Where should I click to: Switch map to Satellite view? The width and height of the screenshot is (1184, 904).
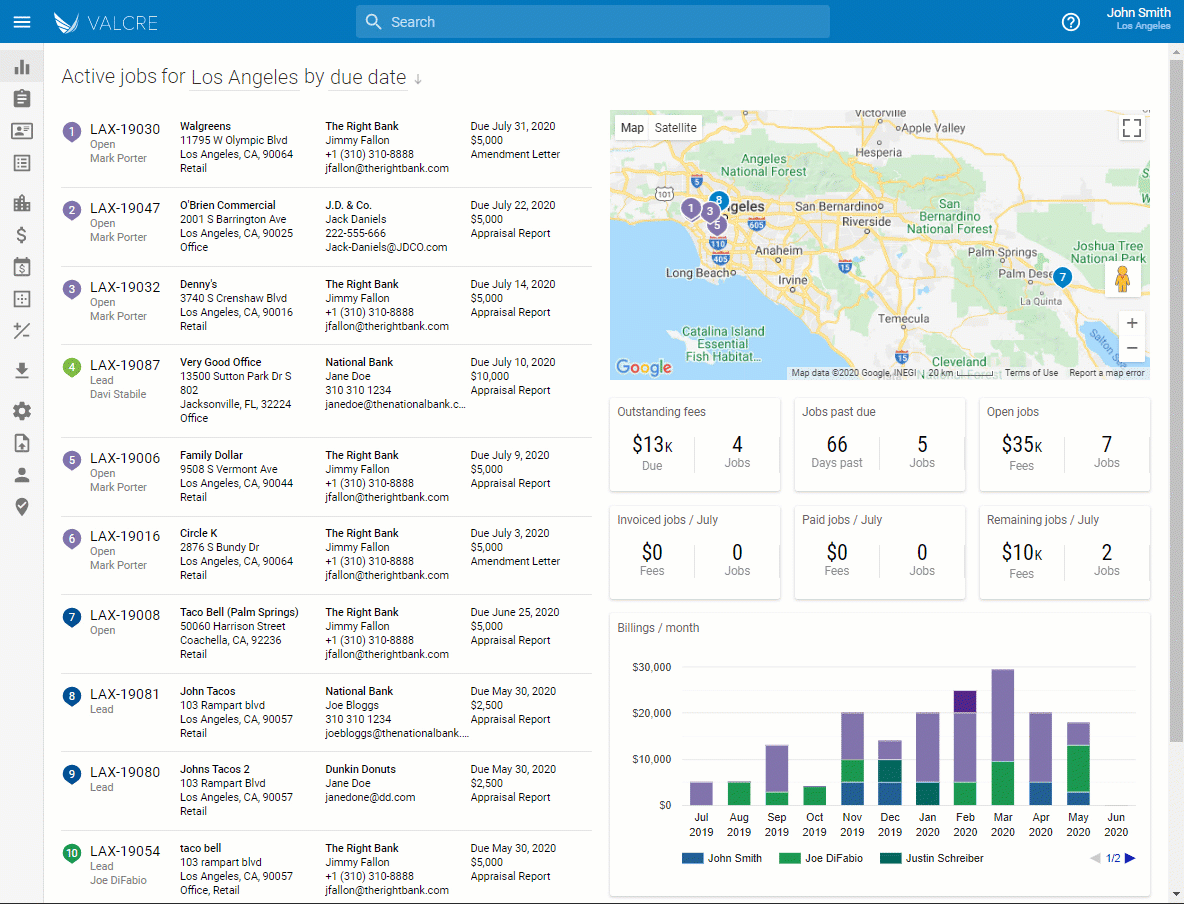click(675, 128)
